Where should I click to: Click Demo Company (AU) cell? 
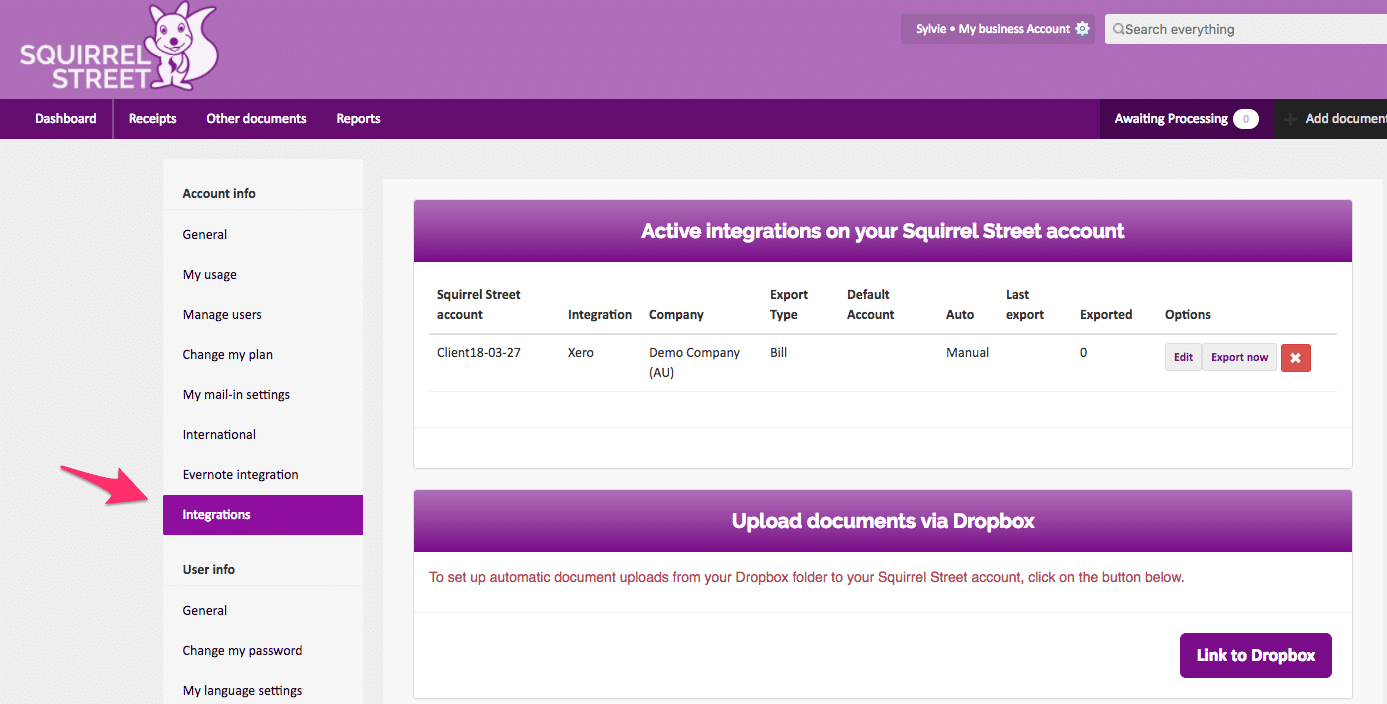pos(695,362)
